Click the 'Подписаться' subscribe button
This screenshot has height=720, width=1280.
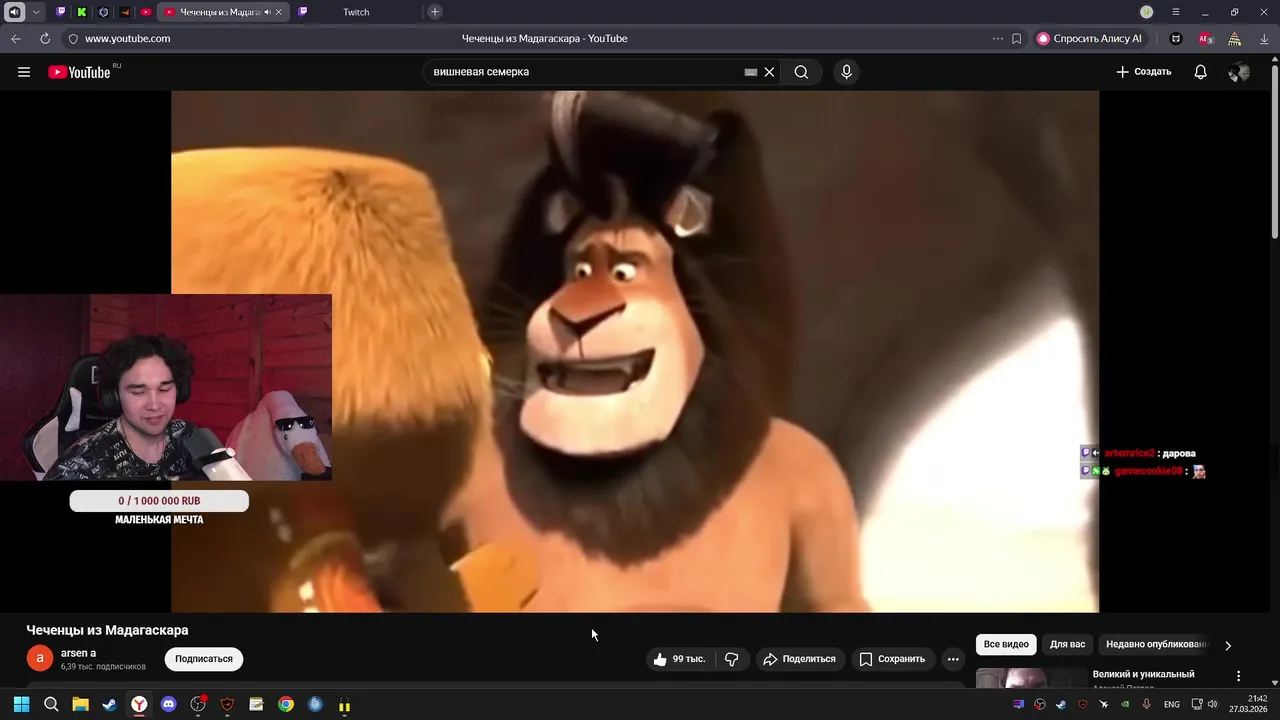204,659
